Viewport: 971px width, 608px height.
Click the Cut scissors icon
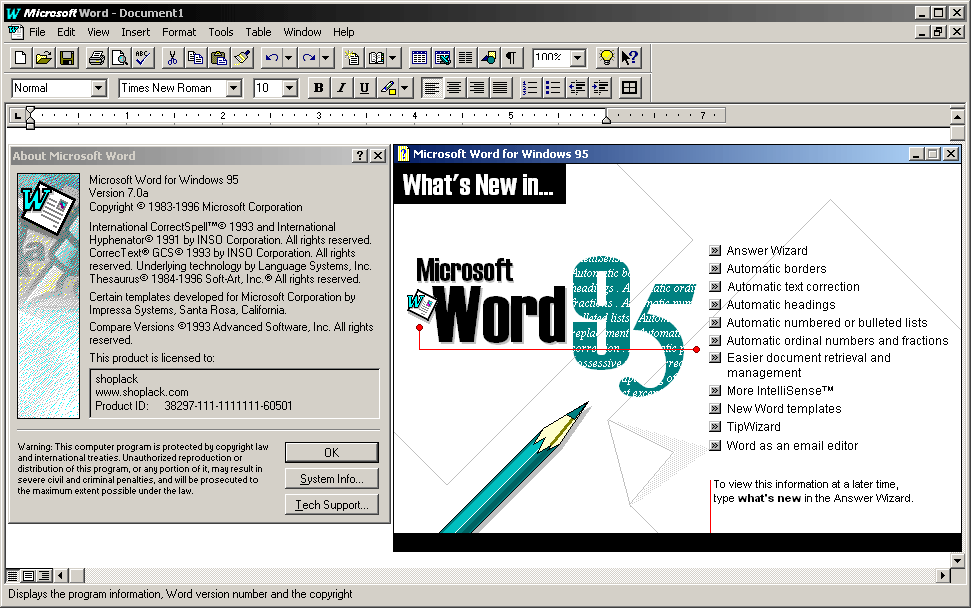(x=172, y=58)
